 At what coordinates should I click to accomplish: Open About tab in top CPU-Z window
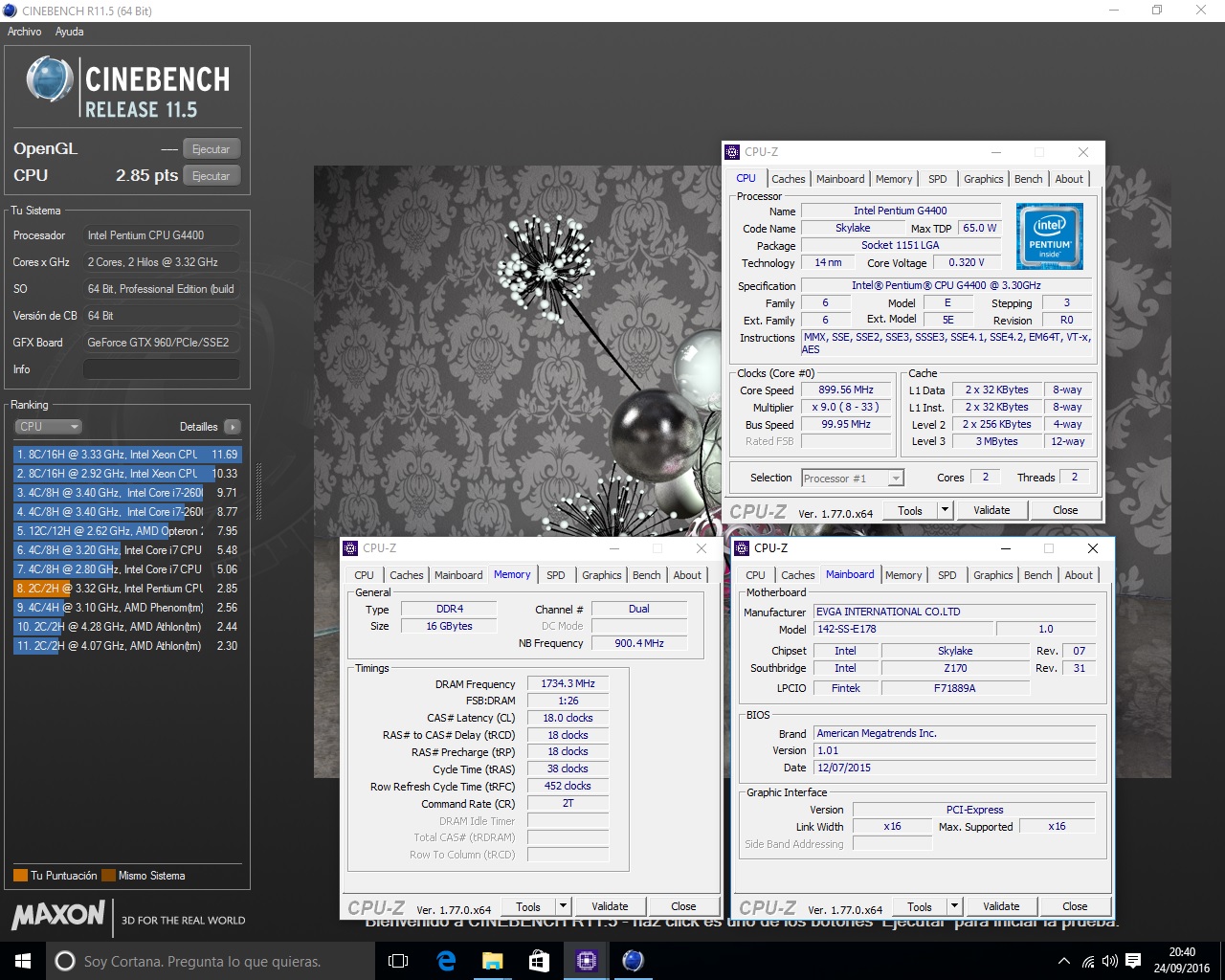1069,179
